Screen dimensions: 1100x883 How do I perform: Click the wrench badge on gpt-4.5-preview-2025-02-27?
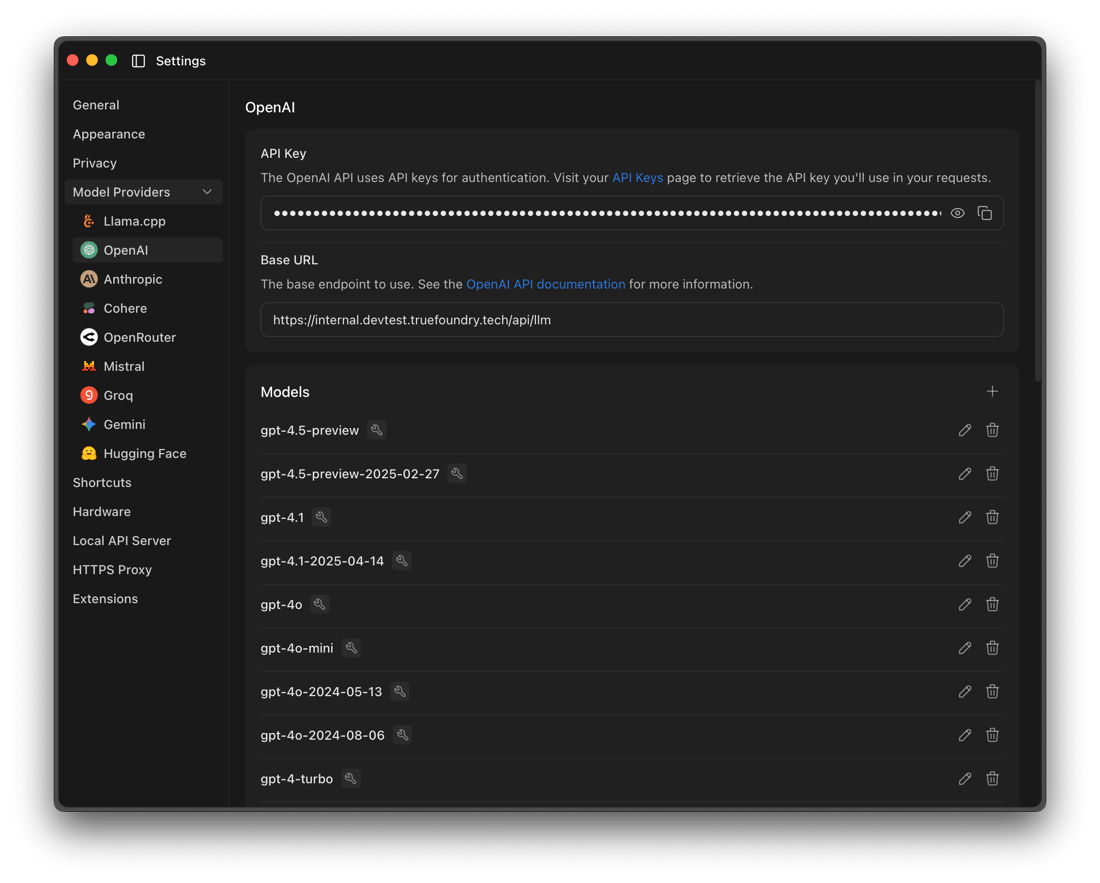[x=457, y=473]
